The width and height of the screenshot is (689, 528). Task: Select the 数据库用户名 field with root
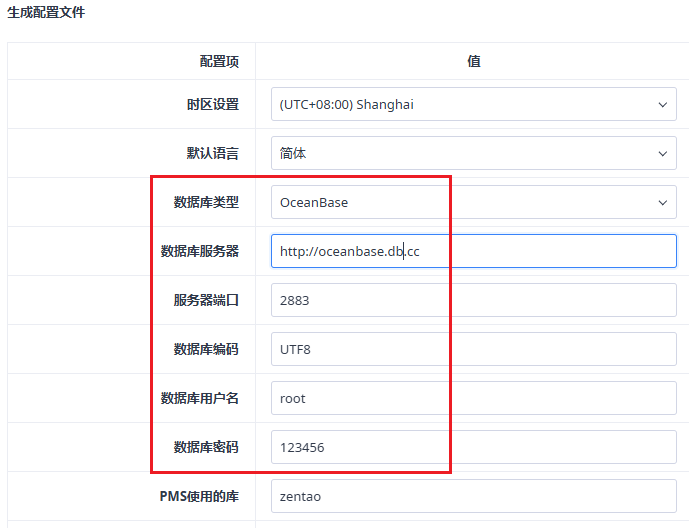coord(474,398)
